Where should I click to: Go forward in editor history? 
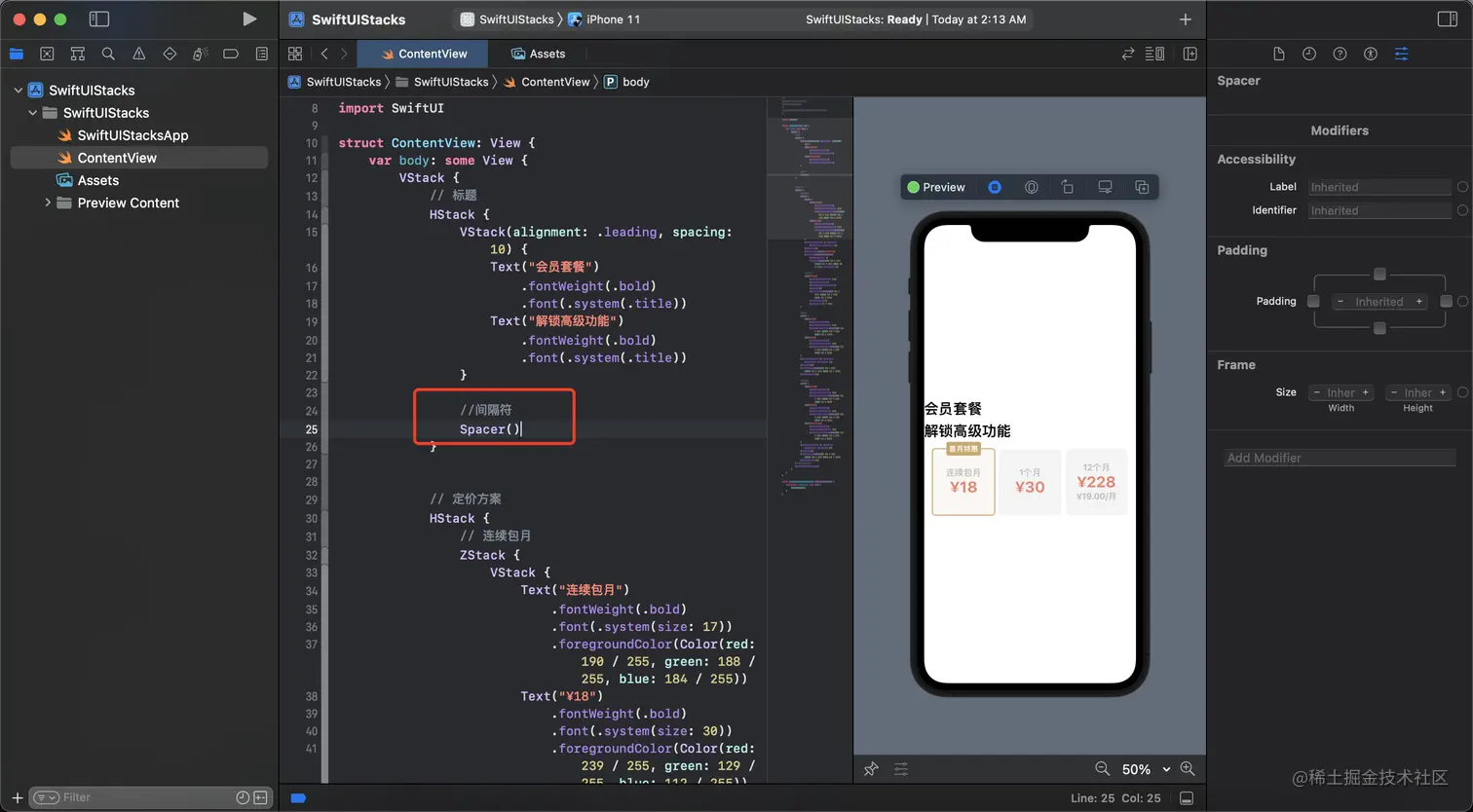344,54
